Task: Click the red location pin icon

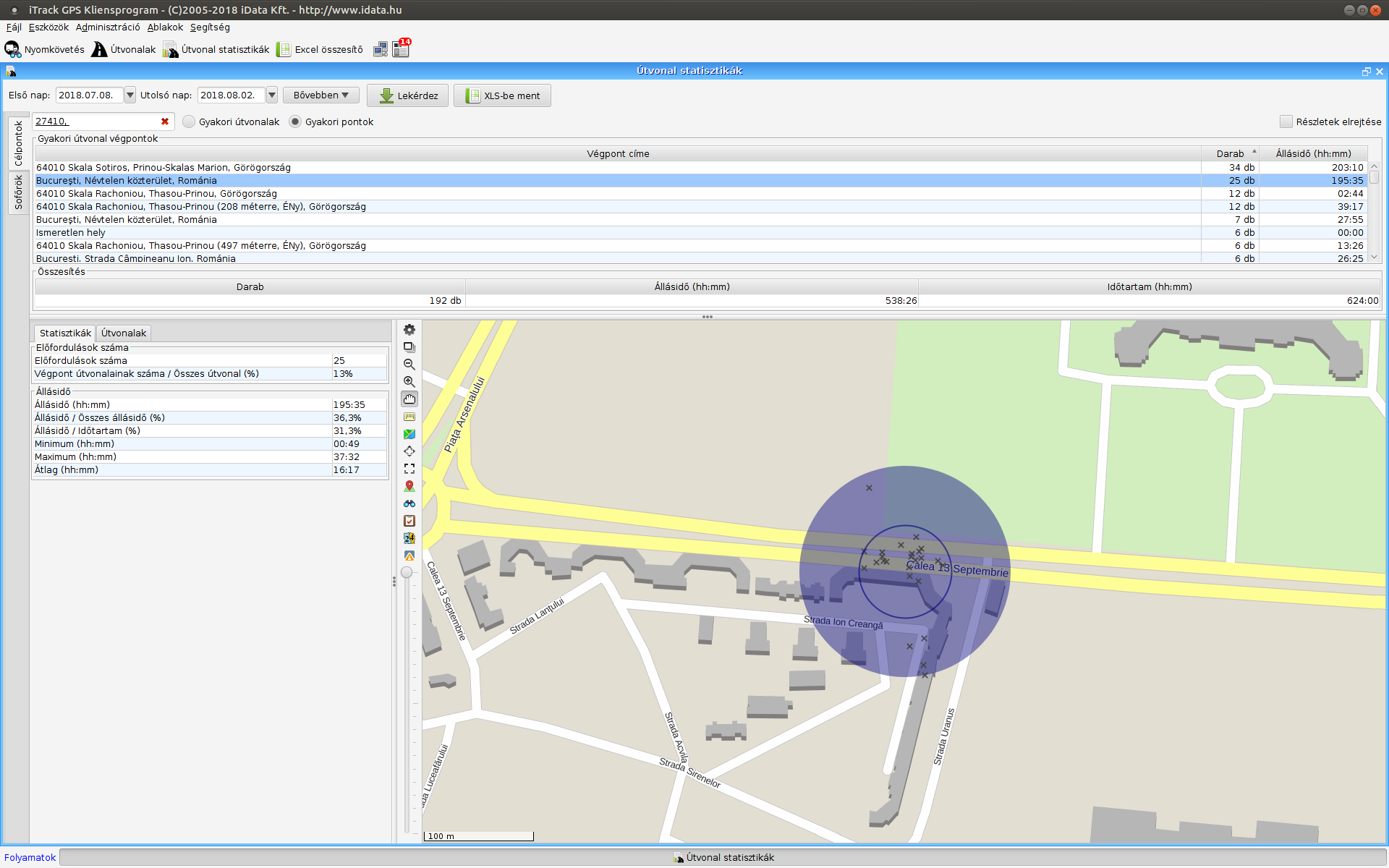Action: click(x=409, y=486)
